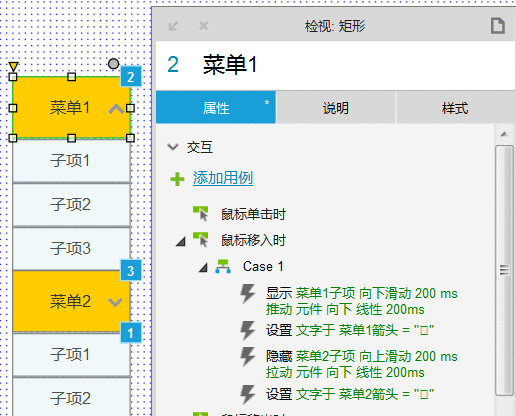The width and height of the screenshot is (516, 416).
Task: Click footnote badge 3 on 菜单2
Action: point(131,271)
